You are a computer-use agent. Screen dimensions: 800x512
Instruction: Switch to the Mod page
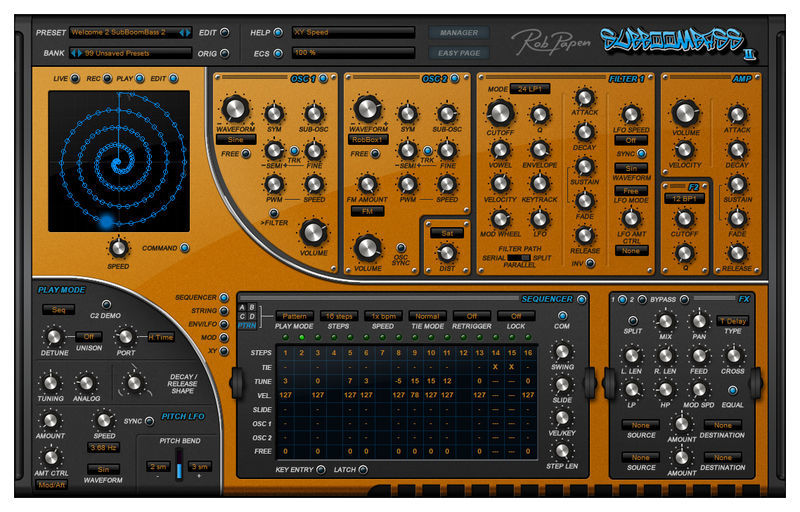click(224, 338)
